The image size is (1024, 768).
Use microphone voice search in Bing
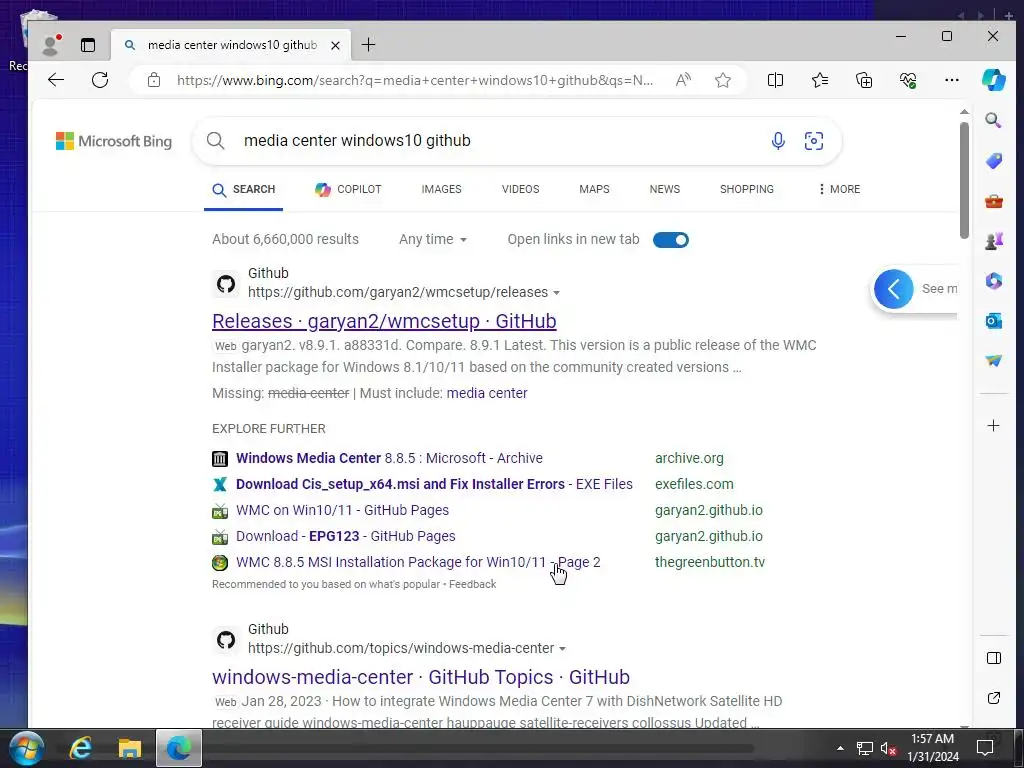click(778, 141)
